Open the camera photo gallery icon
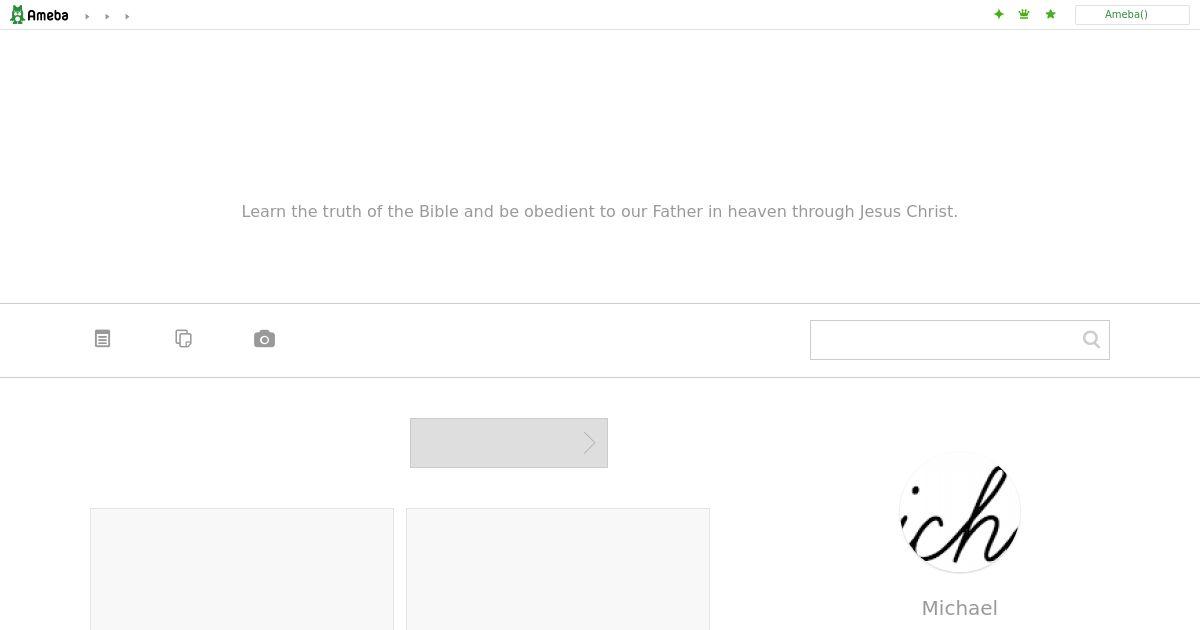1200x630 pixels. (x=264, y=339)
